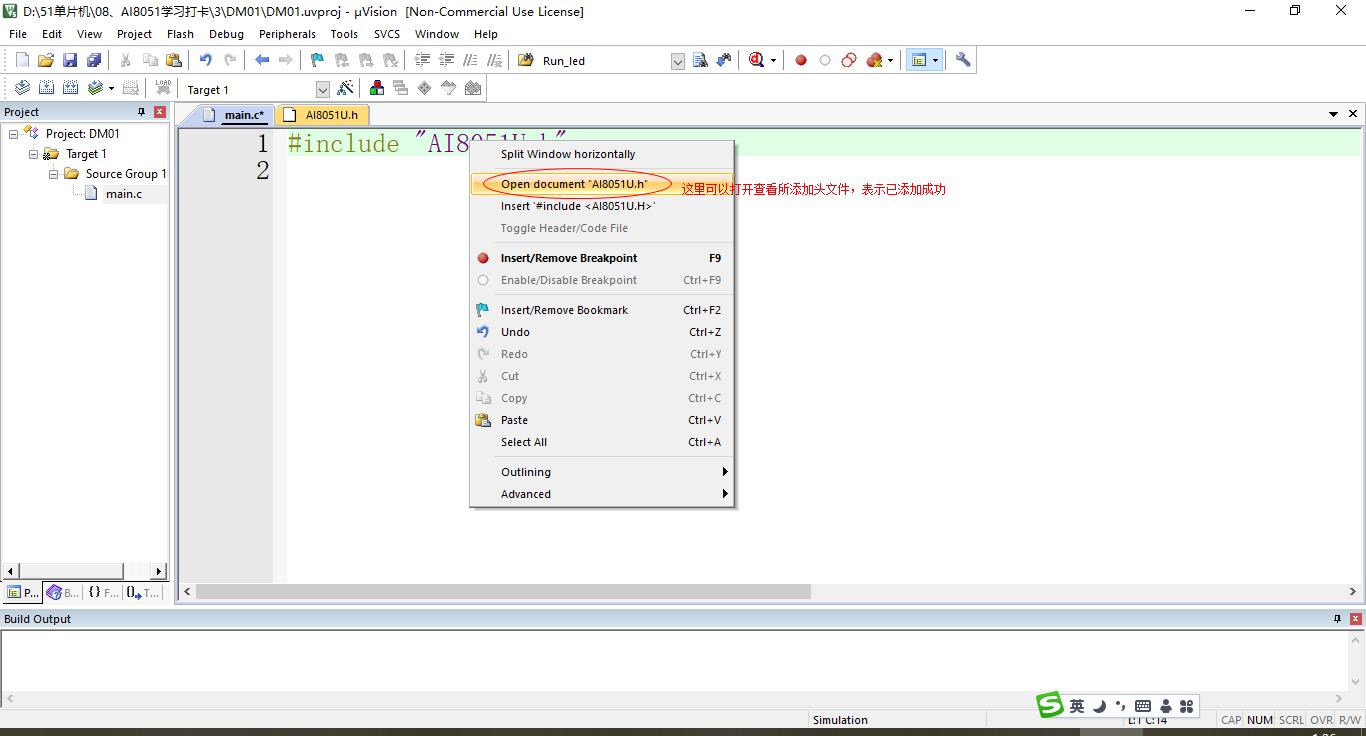Screen dimensions: 1366x736
Task: Click the Insert/Remove Breakpoint toolbar red dot
Action: coord(801,60)
